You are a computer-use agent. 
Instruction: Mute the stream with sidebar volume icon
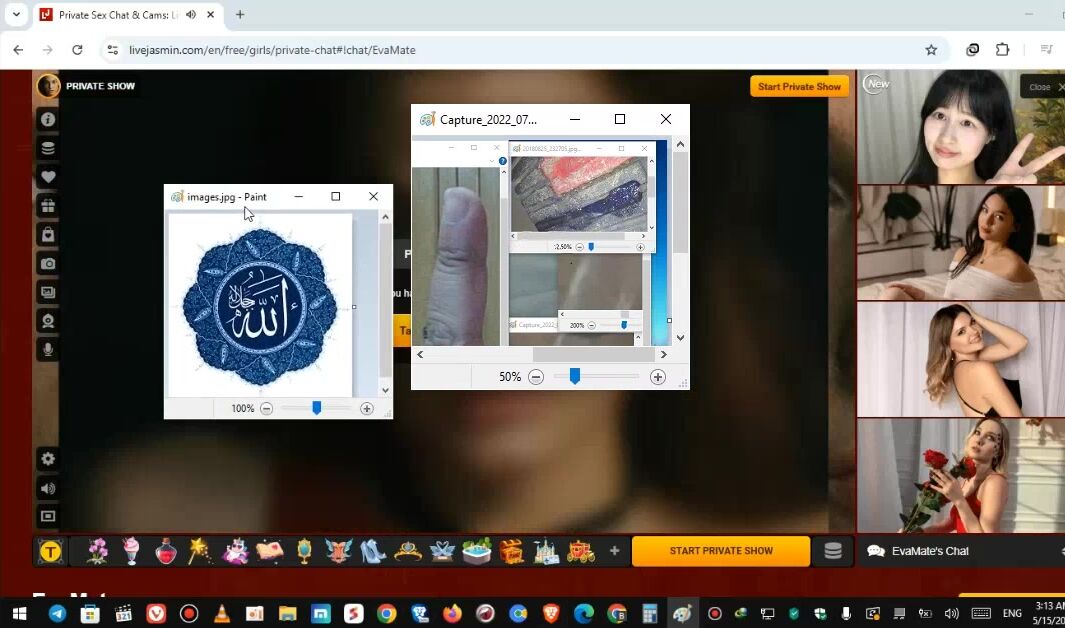47,488
